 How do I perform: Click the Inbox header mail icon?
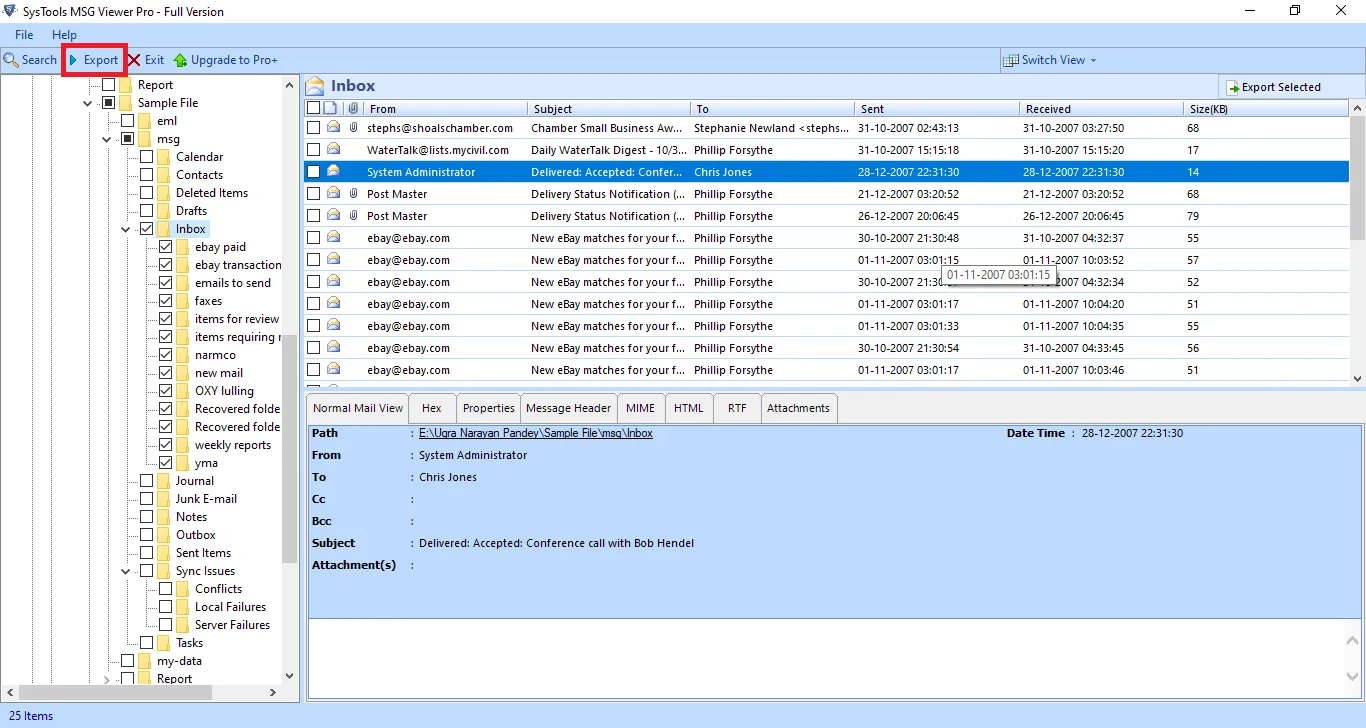[315, 86]
